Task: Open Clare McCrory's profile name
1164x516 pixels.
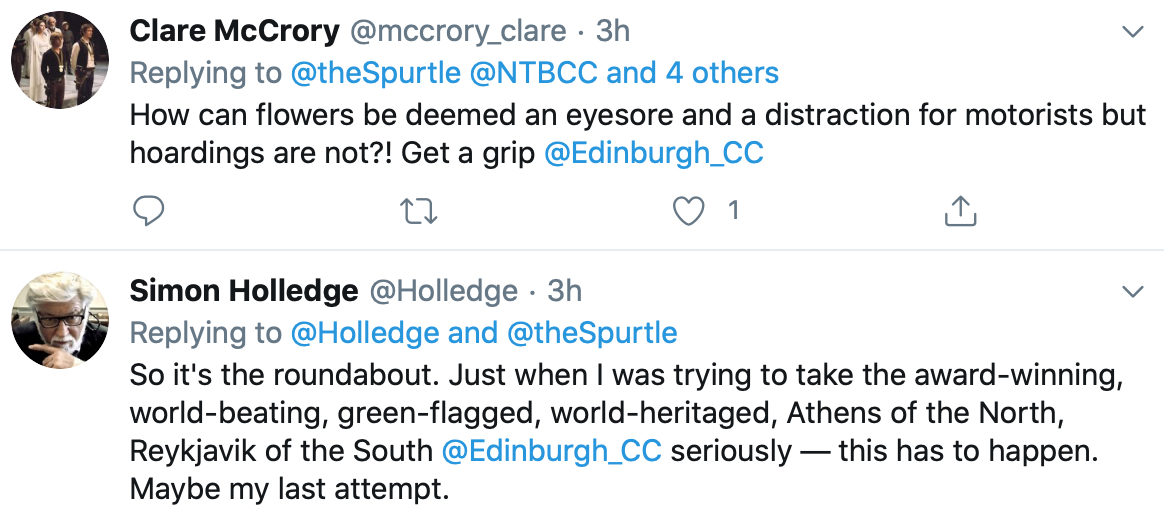Action: point(235,32)
